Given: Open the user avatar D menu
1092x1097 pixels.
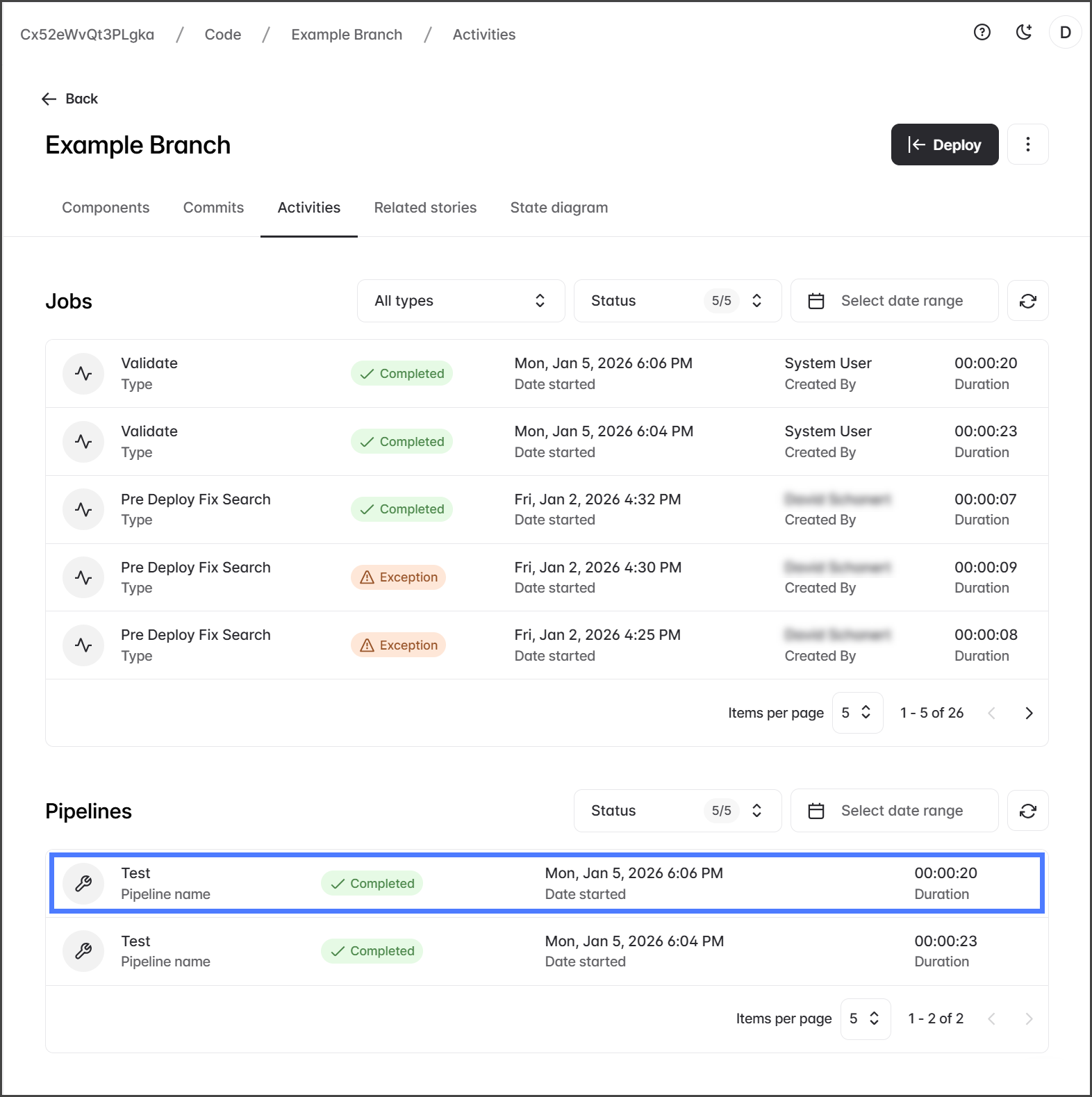Looking at the screenshot, I should pos(1065,33).
